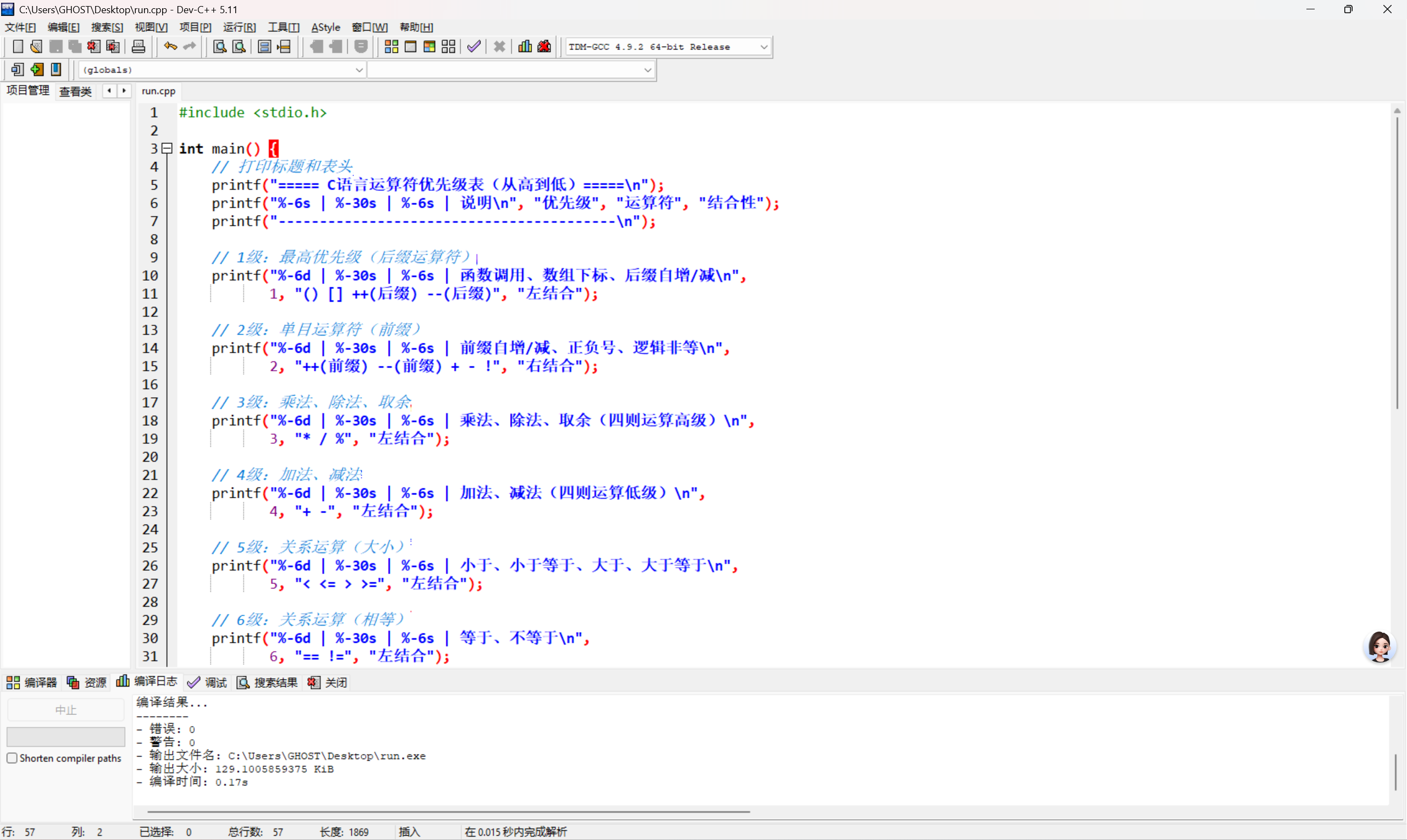1407x840 pixels.
Task: Click the New file toolbar icon
Action: [18, 46]
